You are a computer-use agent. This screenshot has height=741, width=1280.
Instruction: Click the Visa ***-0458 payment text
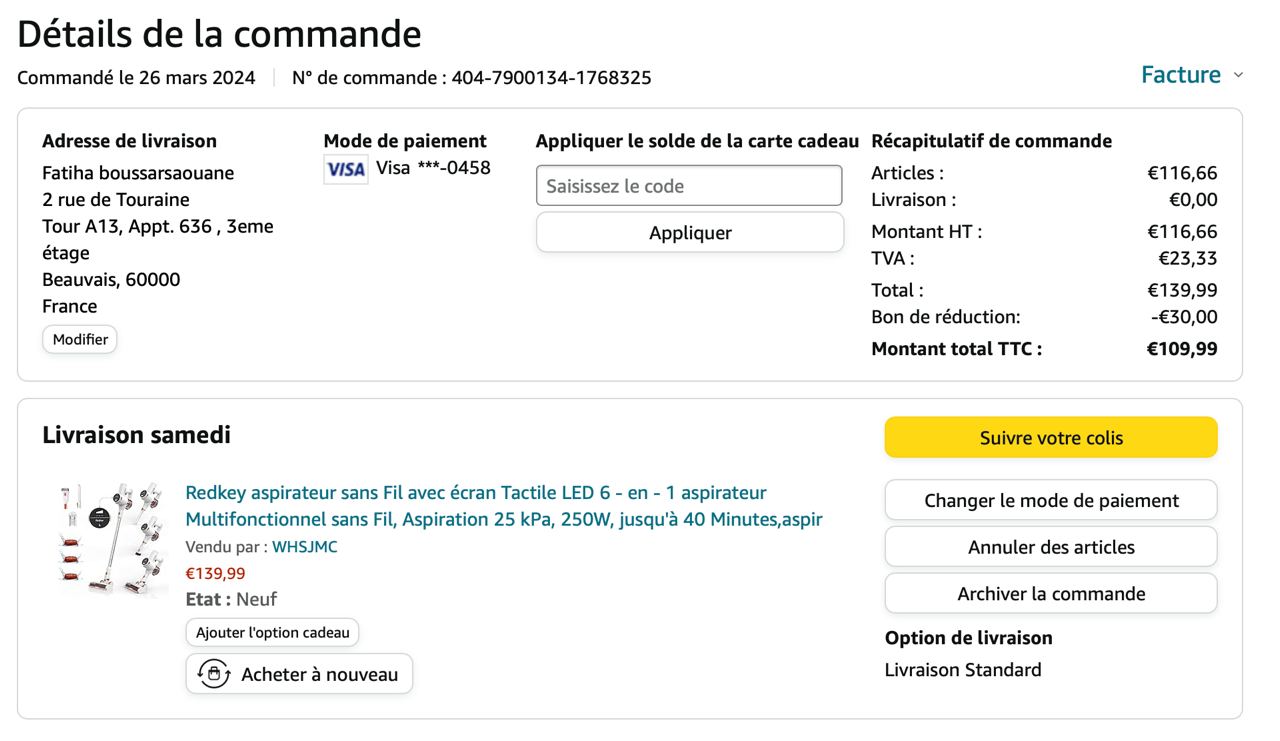[433, 168]
